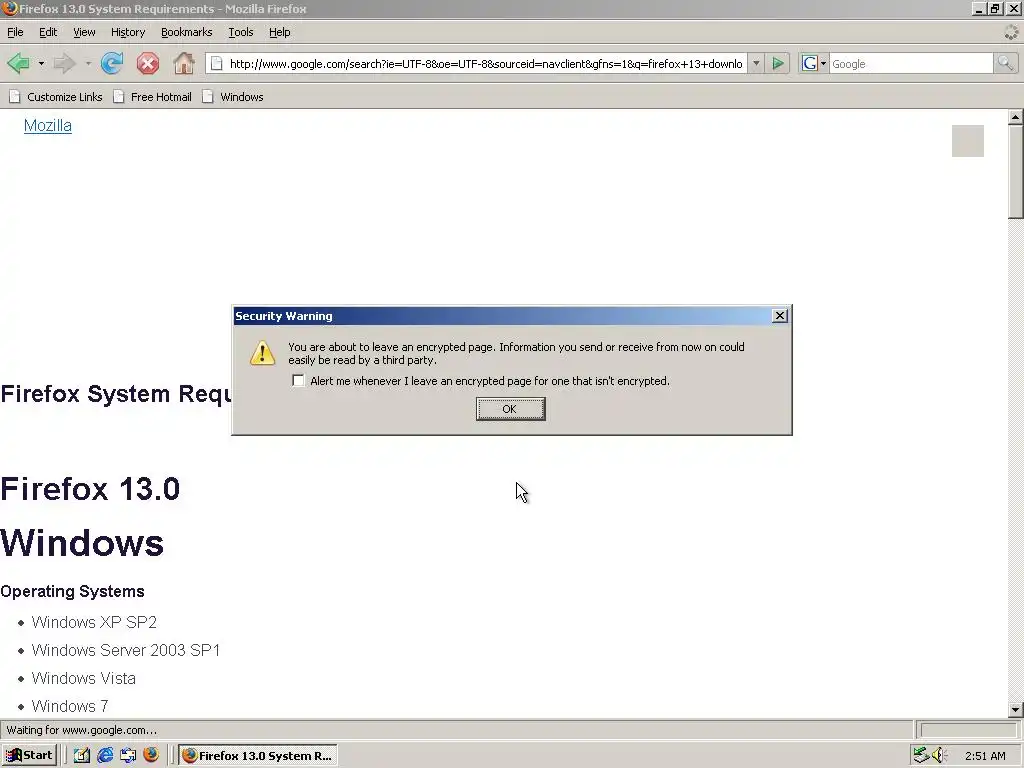Click the volume speaker tray icon
This screenshot has height=768, width=1024.
[938, 755]
